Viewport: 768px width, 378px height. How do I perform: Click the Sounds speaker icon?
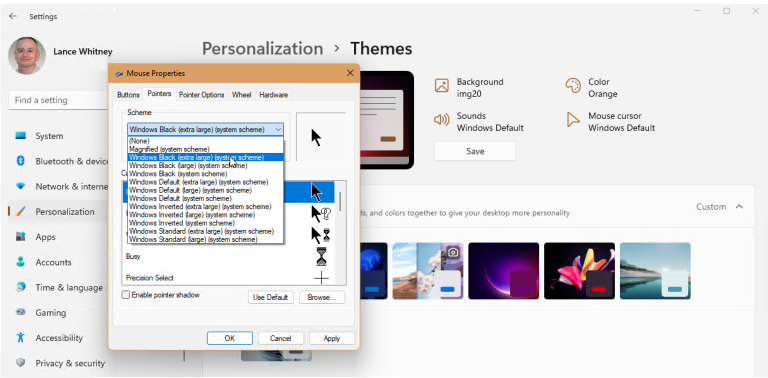point(441,120)
